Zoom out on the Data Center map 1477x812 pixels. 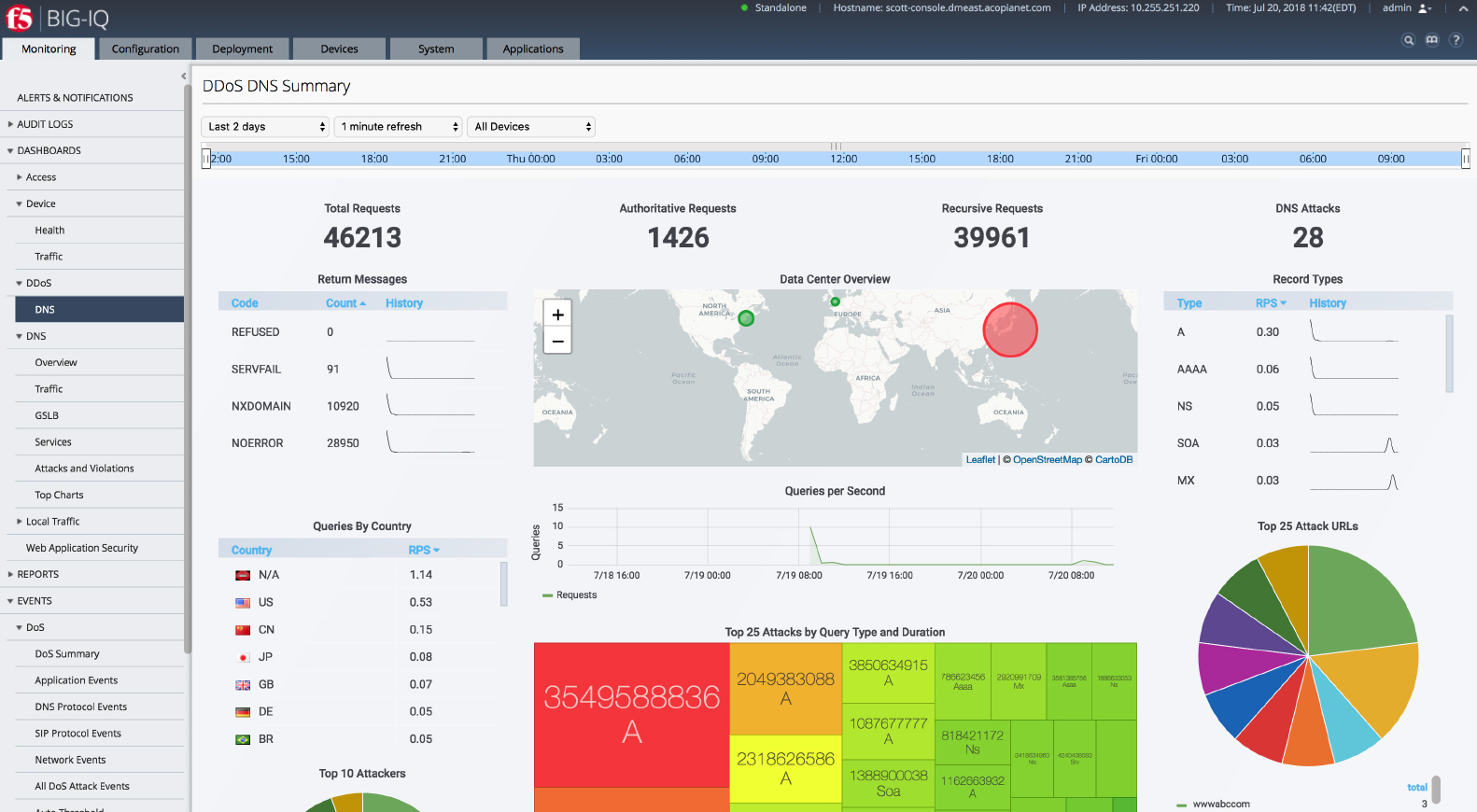(x=557, y=341)
